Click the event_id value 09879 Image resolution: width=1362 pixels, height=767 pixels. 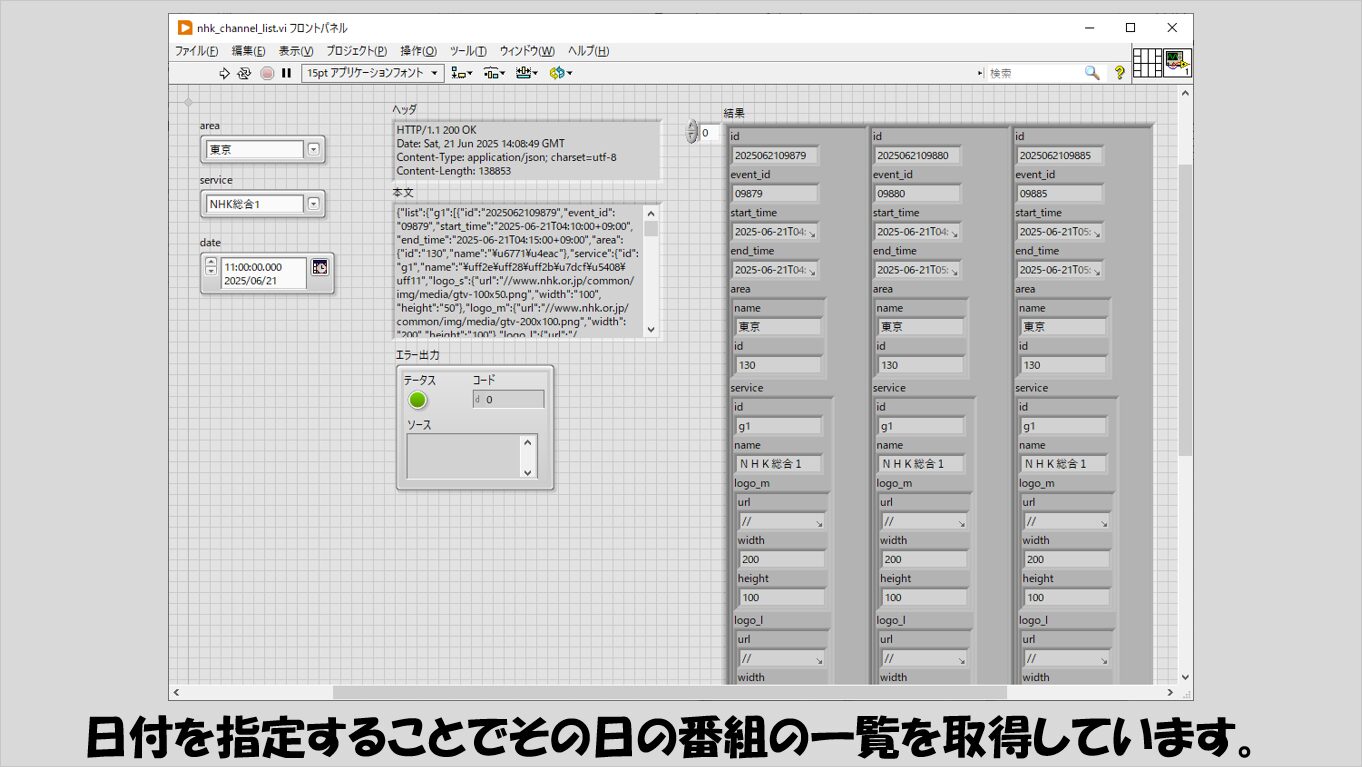(x=776, y=193)
